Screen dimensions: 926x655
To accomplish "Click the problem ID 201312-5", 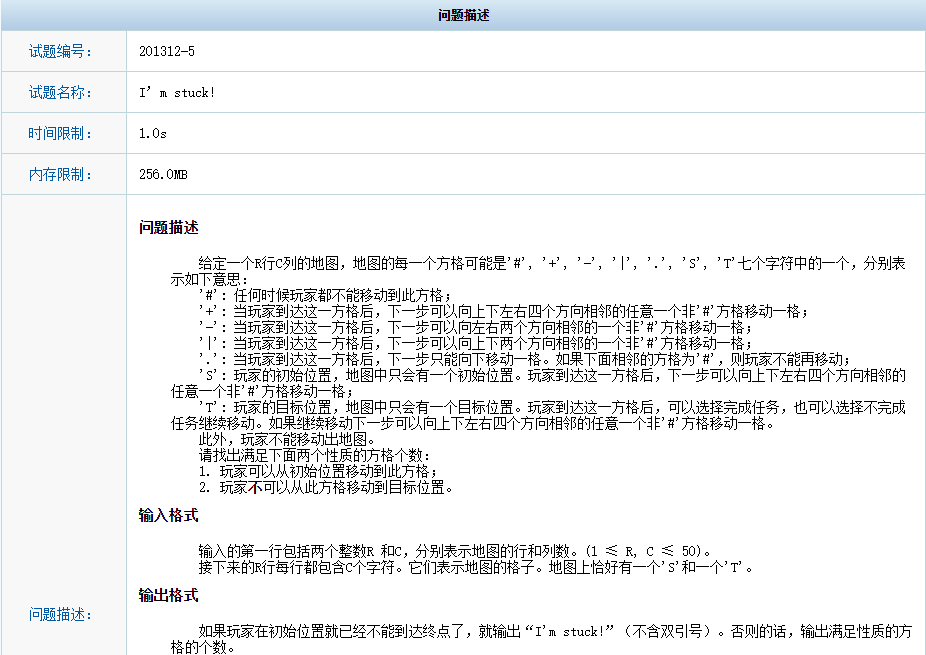I will click(x=166, y=51).
